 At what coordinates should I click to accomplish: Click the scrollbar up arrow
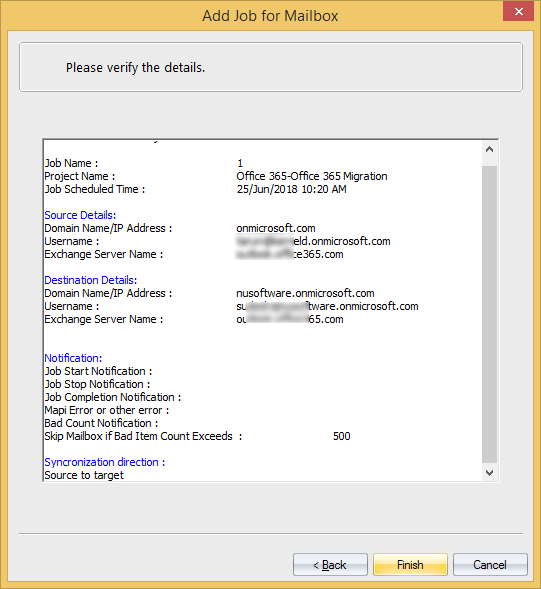click(x=489, y=150)
